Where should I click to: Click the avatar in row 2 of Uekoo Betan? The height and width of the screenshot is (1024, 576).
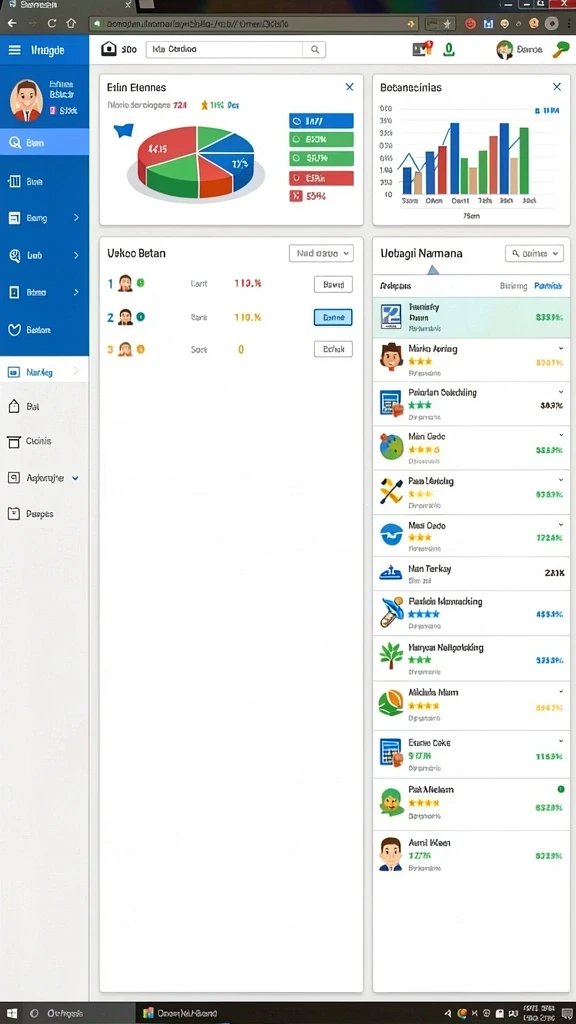pyautogui.click(x=125, y=317)
